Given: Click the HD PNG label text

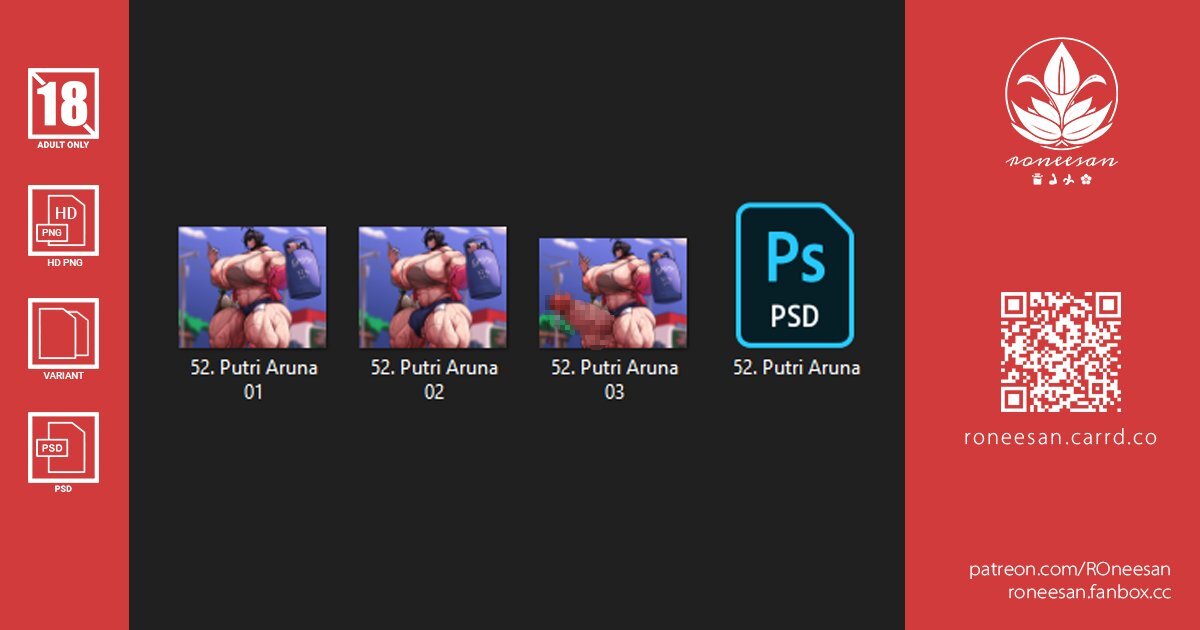Looking at the screenshot, I should click(x=63, y=263).
